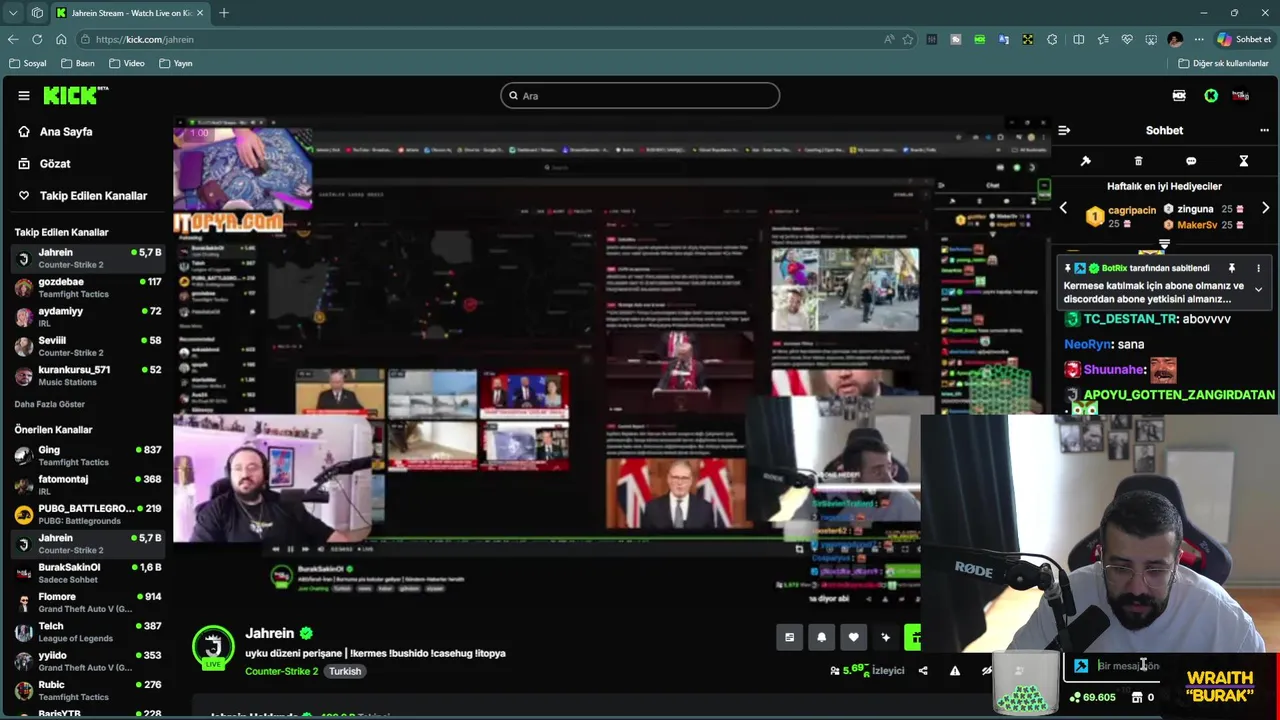This screenshot has width=1280, height=720.
Task: Click the speech bubble icon in chat toolbar
Action: tap(1191, 161)
